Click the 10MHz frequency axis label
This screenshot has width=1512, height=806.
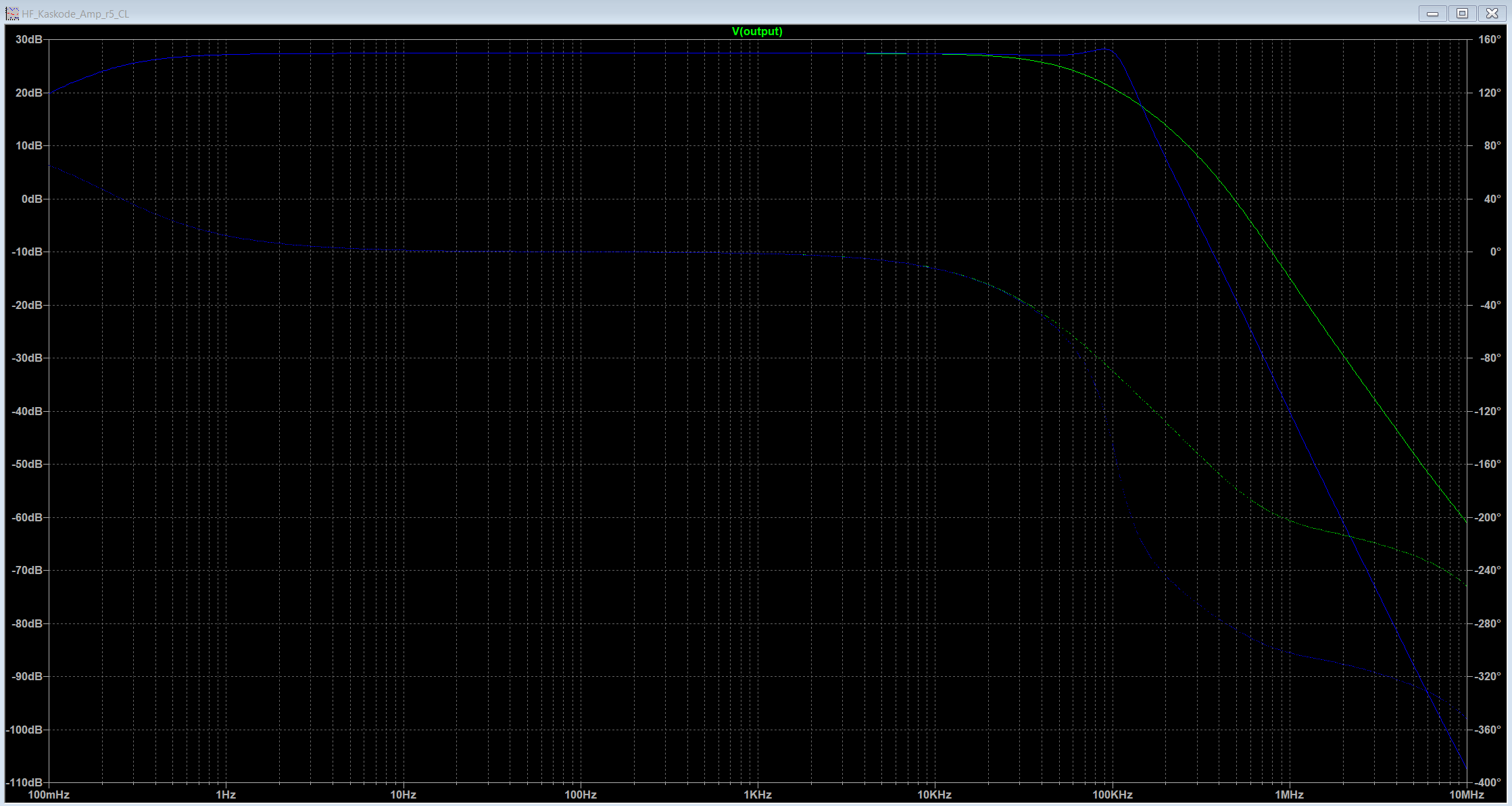click(1467, 795)
